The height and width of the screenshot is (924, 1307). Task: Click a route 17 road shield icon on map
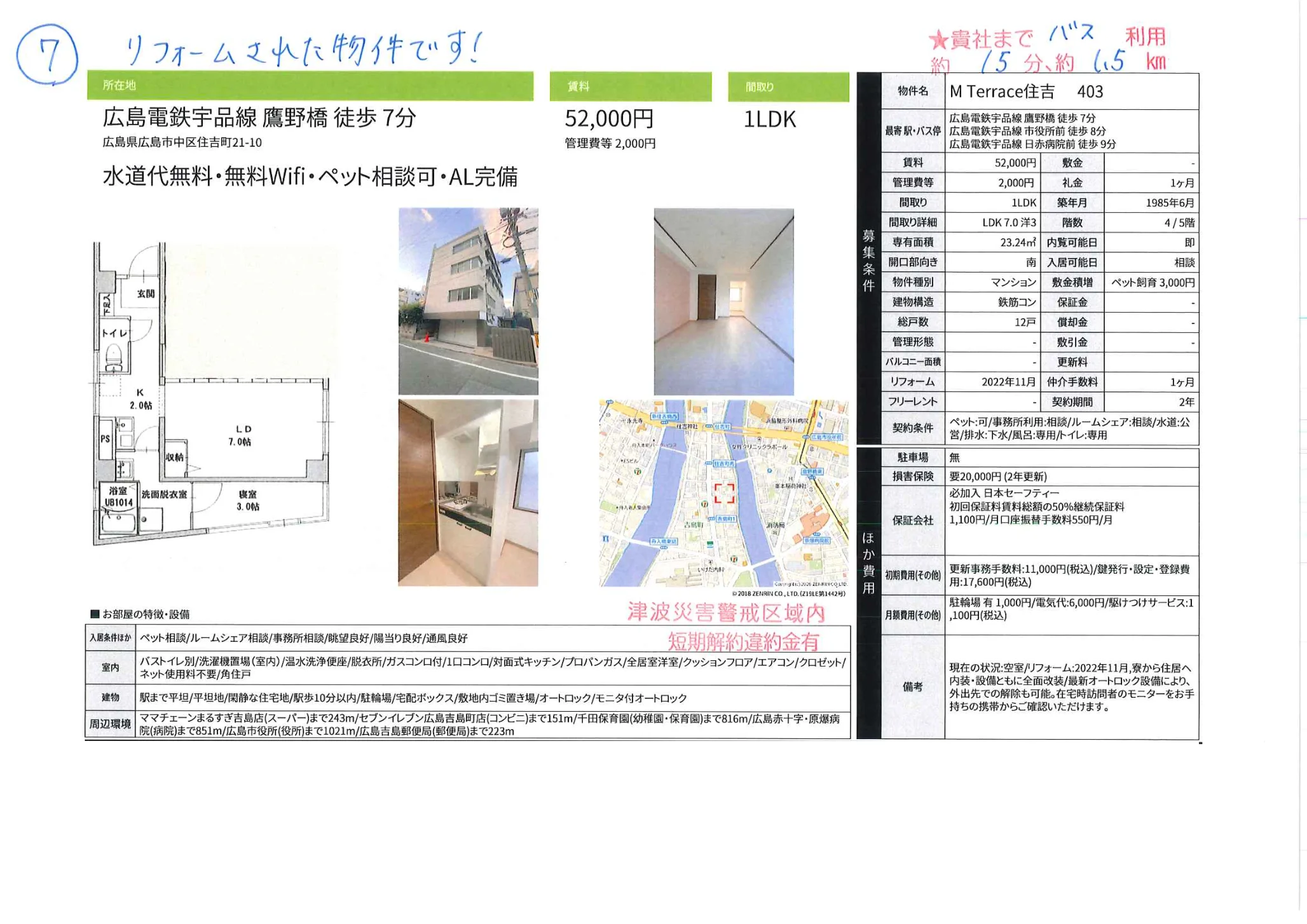704,503
